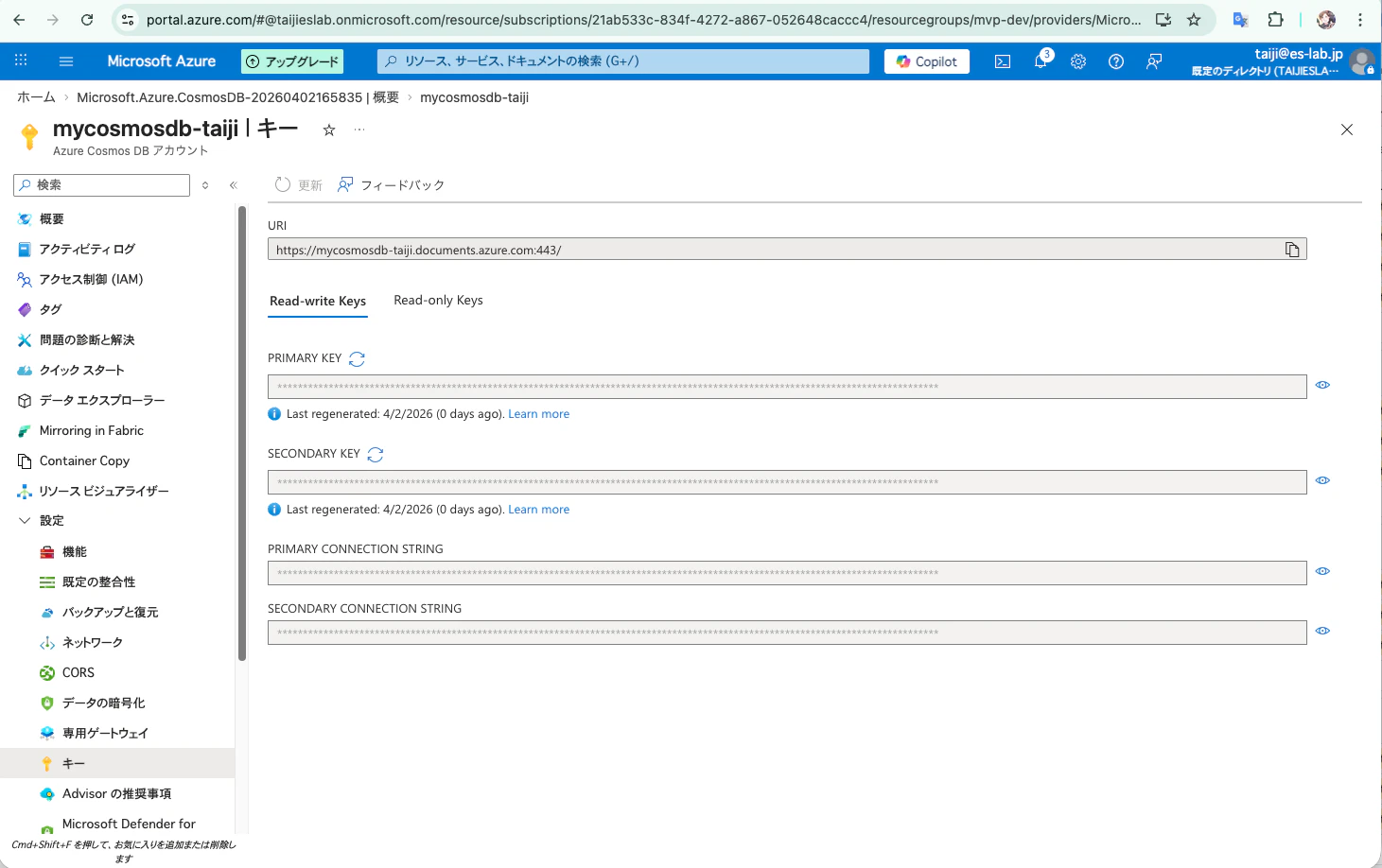
Task: Collapse the 設定 section
Action: tap(25, 521)
